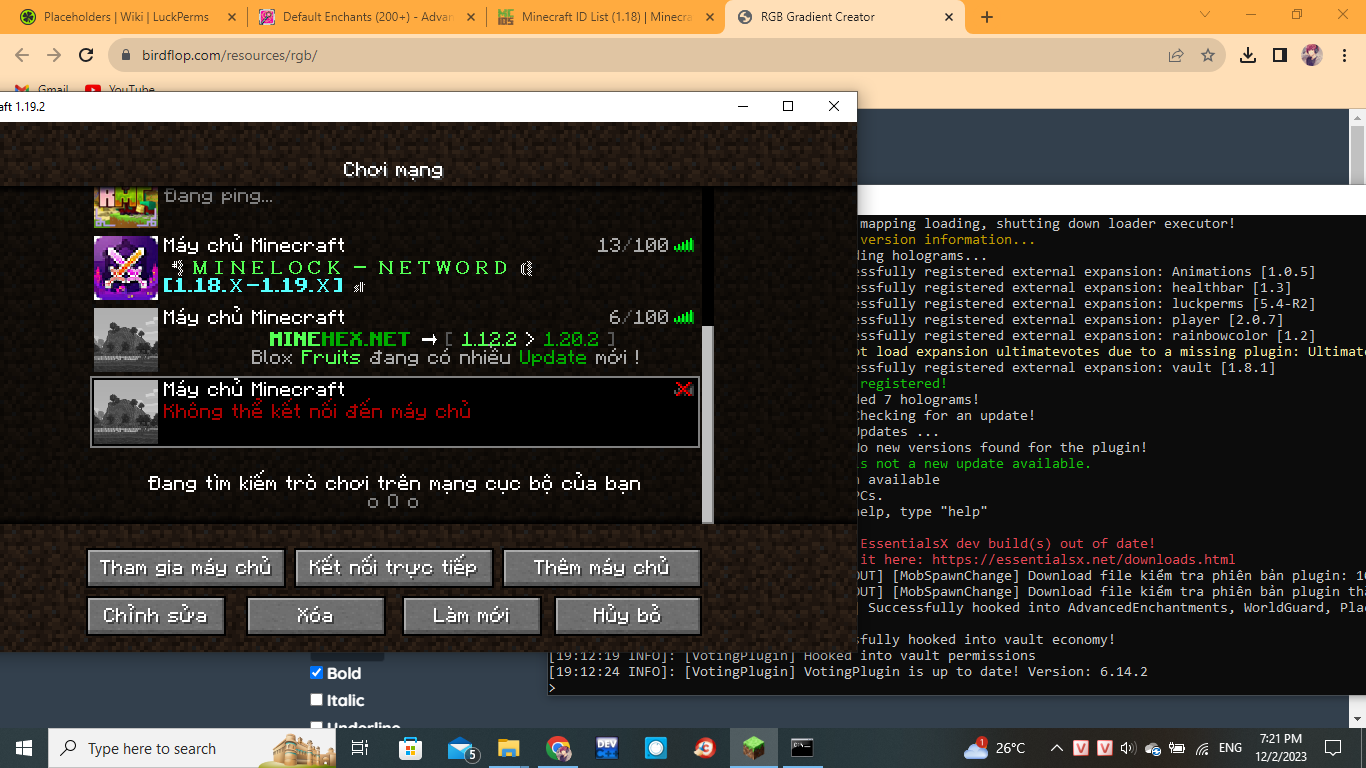
Task: Open Microsoft Store from taskbar
Action: (x=410, y=748)
